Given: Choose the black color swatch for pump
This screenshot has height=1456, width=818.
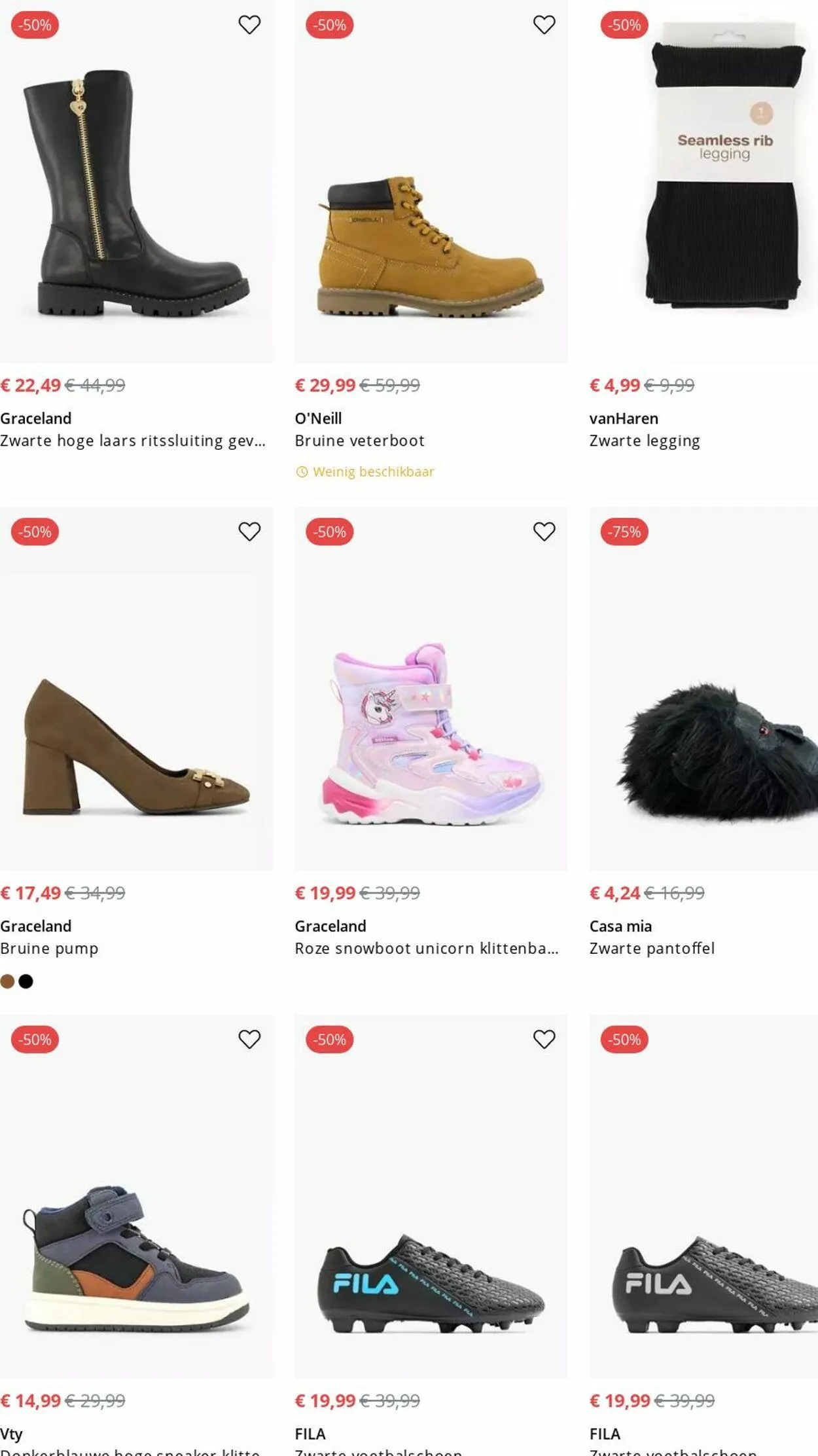Looking at the screenshot, I should pyautogui.click(x=26, y=981).
